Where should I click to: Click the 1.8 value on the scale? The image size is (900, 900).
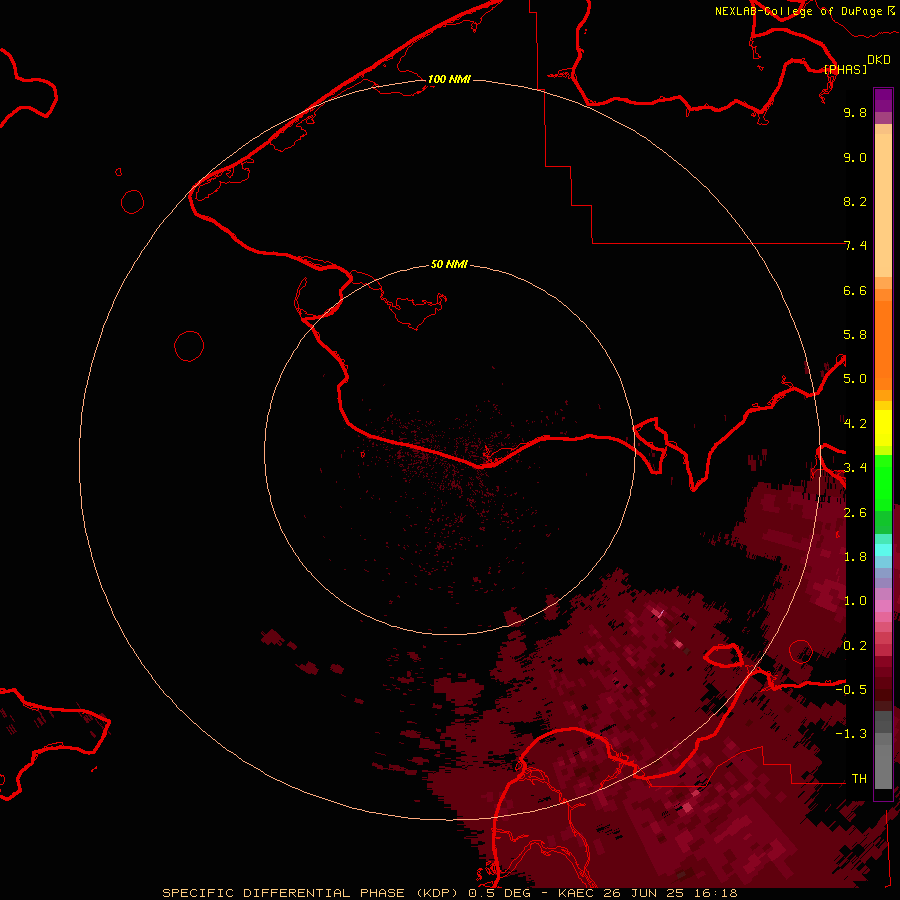click(x=855, y=557)
